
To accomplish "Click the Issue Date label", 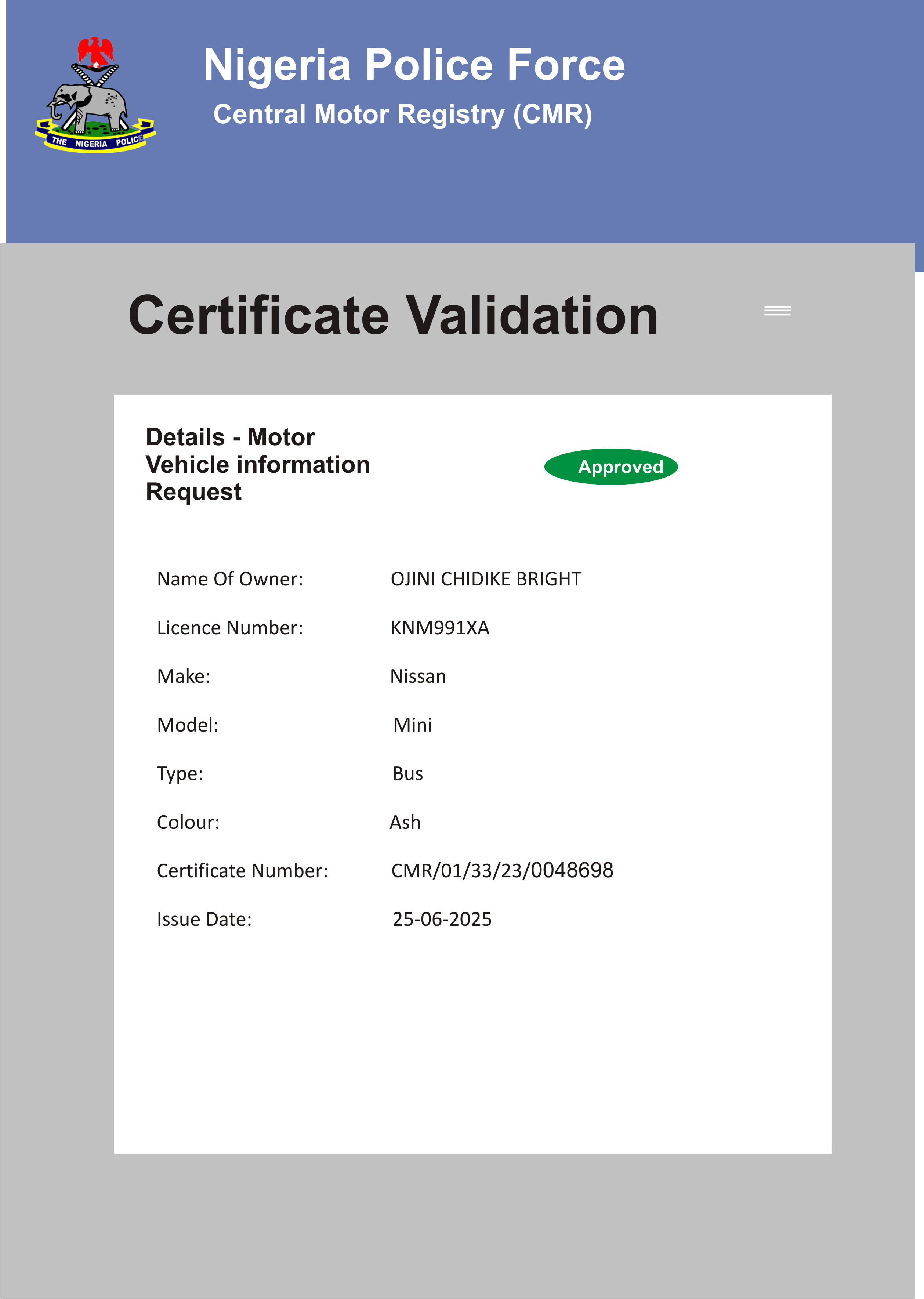I will (204, 919).
